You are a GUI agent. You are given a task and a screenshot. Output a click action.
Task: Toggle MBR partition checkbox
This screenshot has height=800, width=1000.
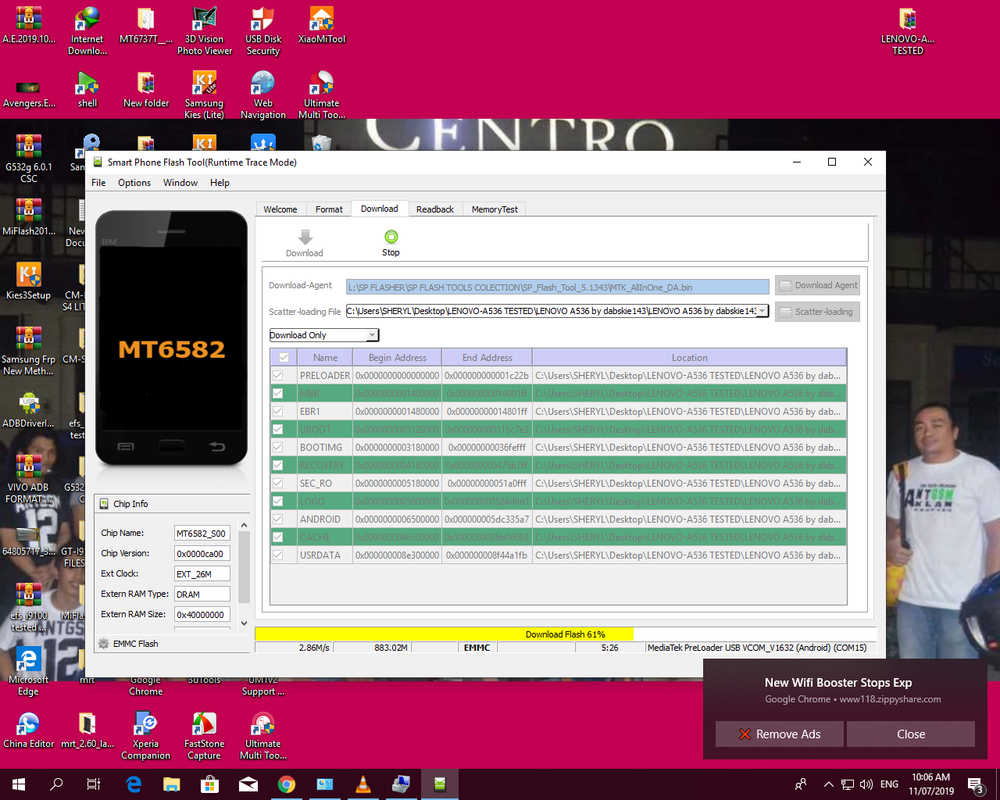pos(277,393)
